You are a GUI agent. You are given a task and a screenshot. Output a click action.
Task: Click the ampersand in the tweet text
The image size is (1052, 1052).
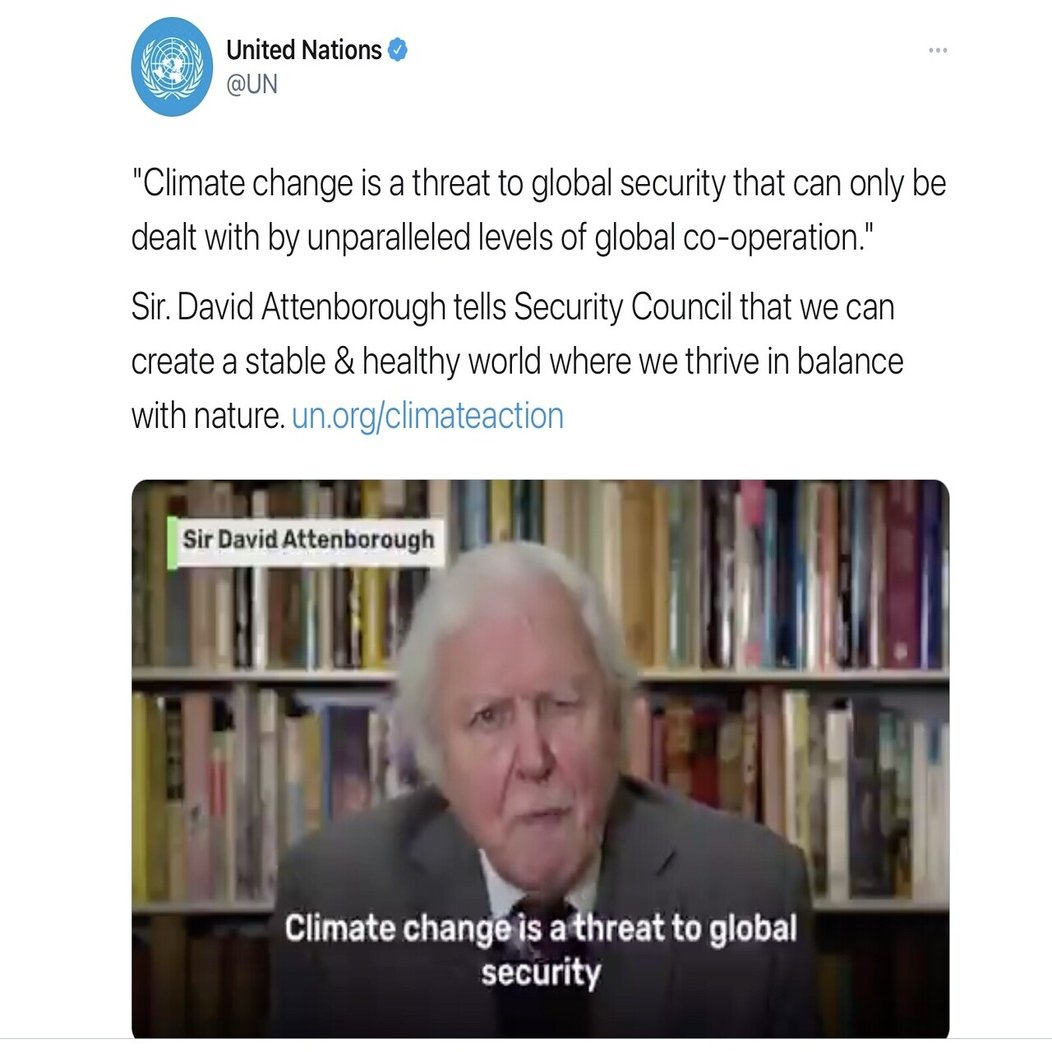point(344,362)
